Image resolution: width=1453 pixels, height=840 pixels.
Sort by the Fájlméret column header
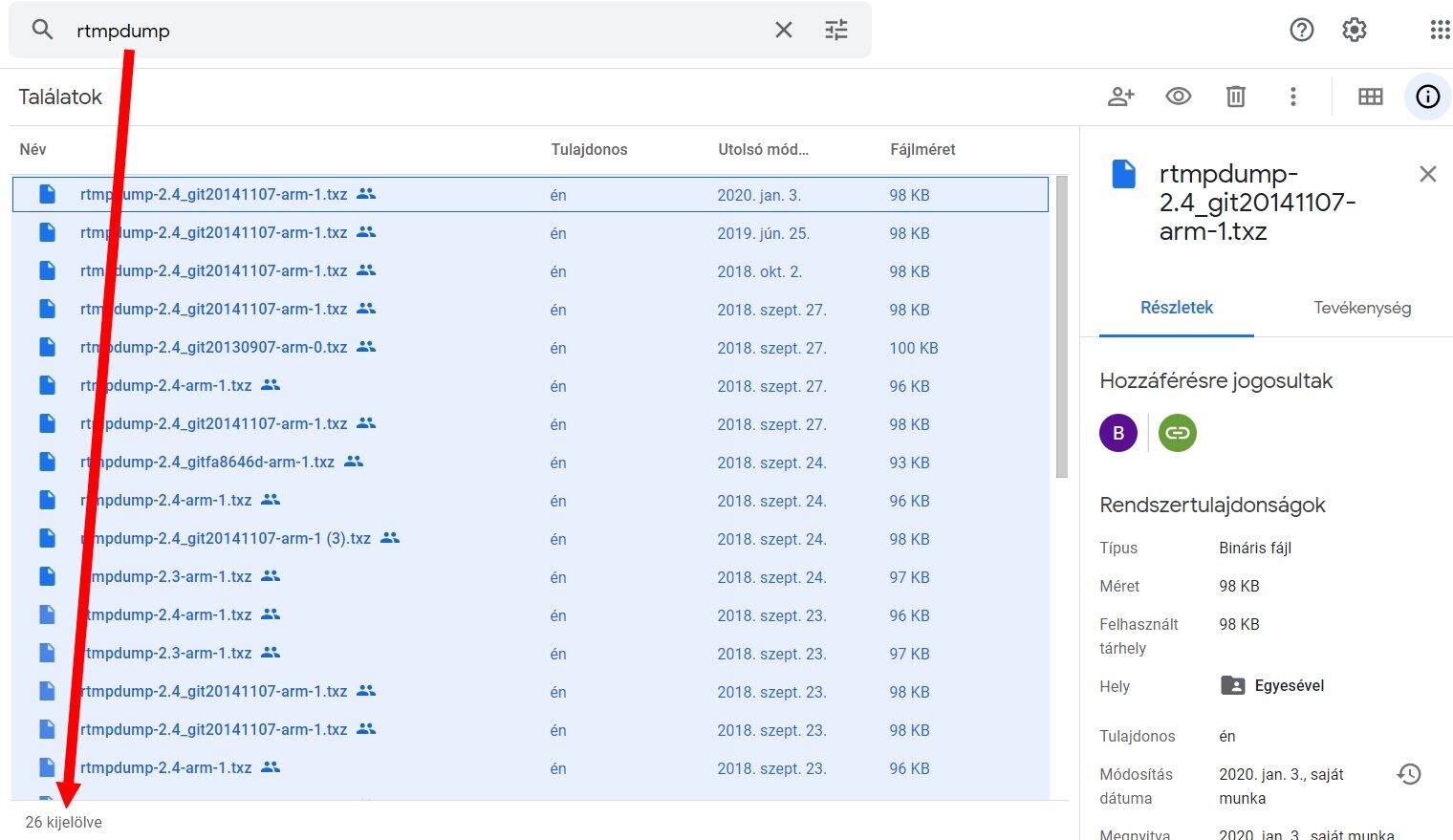[x=922, y=149]
